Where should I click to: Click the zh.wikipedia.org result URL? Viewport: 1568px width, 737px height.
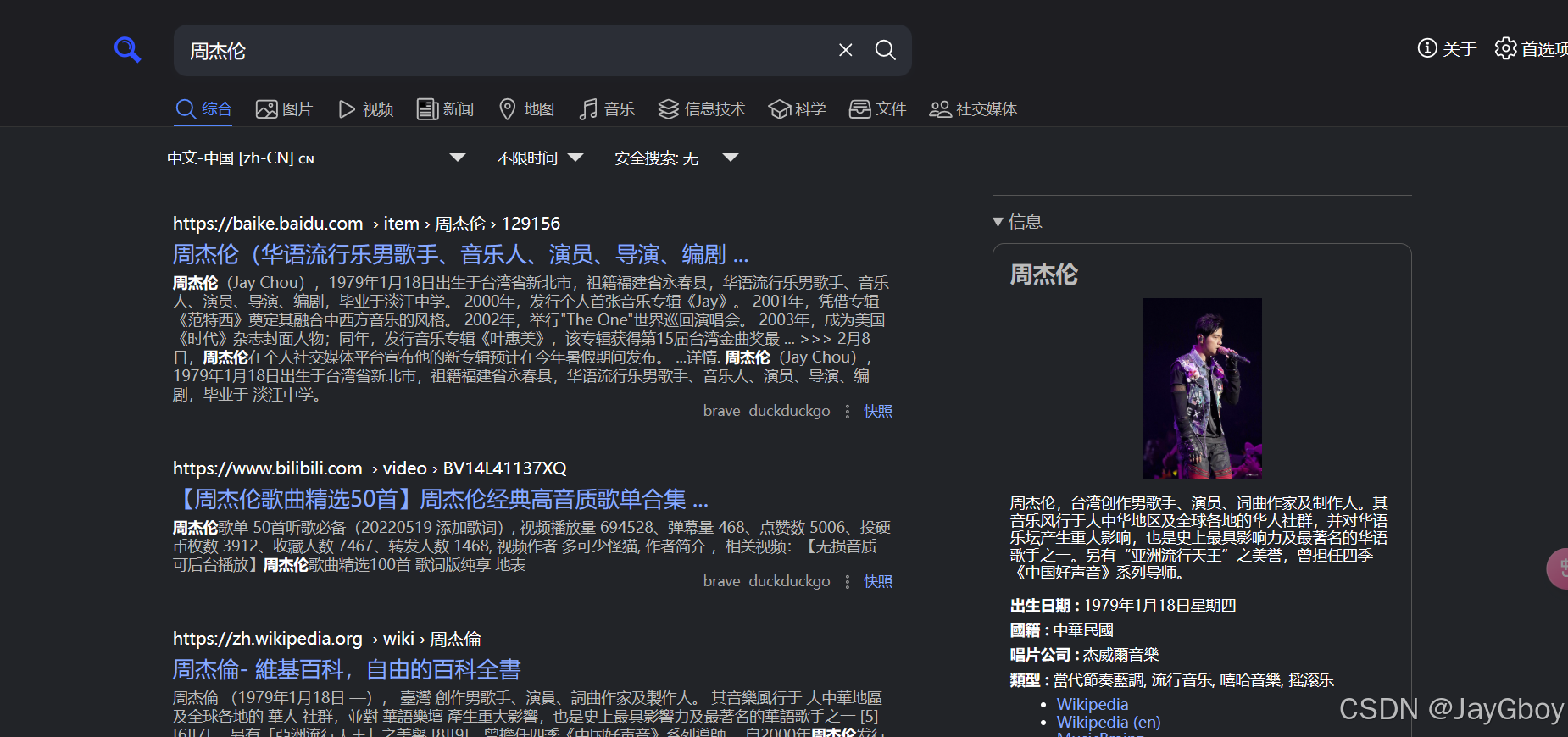click(x=326, y=639)
